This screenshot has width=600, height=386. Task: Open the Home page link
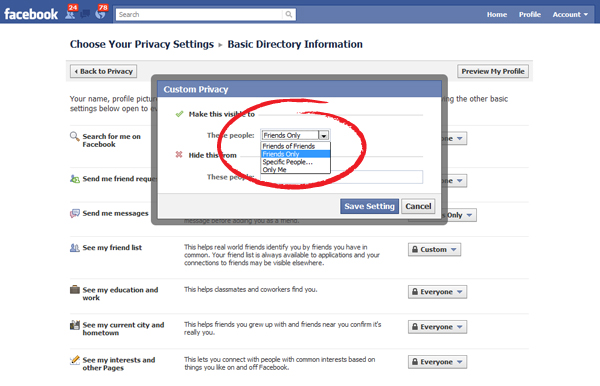coord(497,15)
